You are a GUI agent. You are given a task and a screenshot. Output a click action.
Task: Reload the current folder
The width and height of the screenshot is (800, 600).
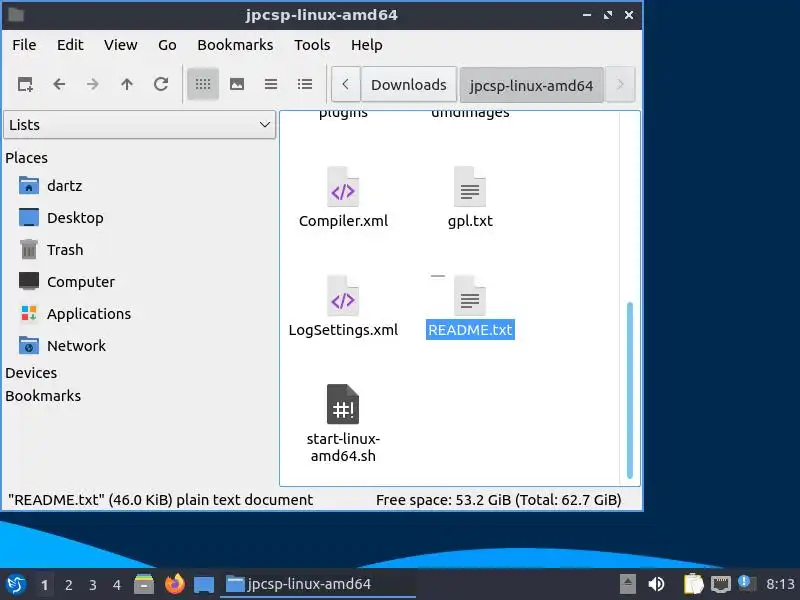click(161, 84)
